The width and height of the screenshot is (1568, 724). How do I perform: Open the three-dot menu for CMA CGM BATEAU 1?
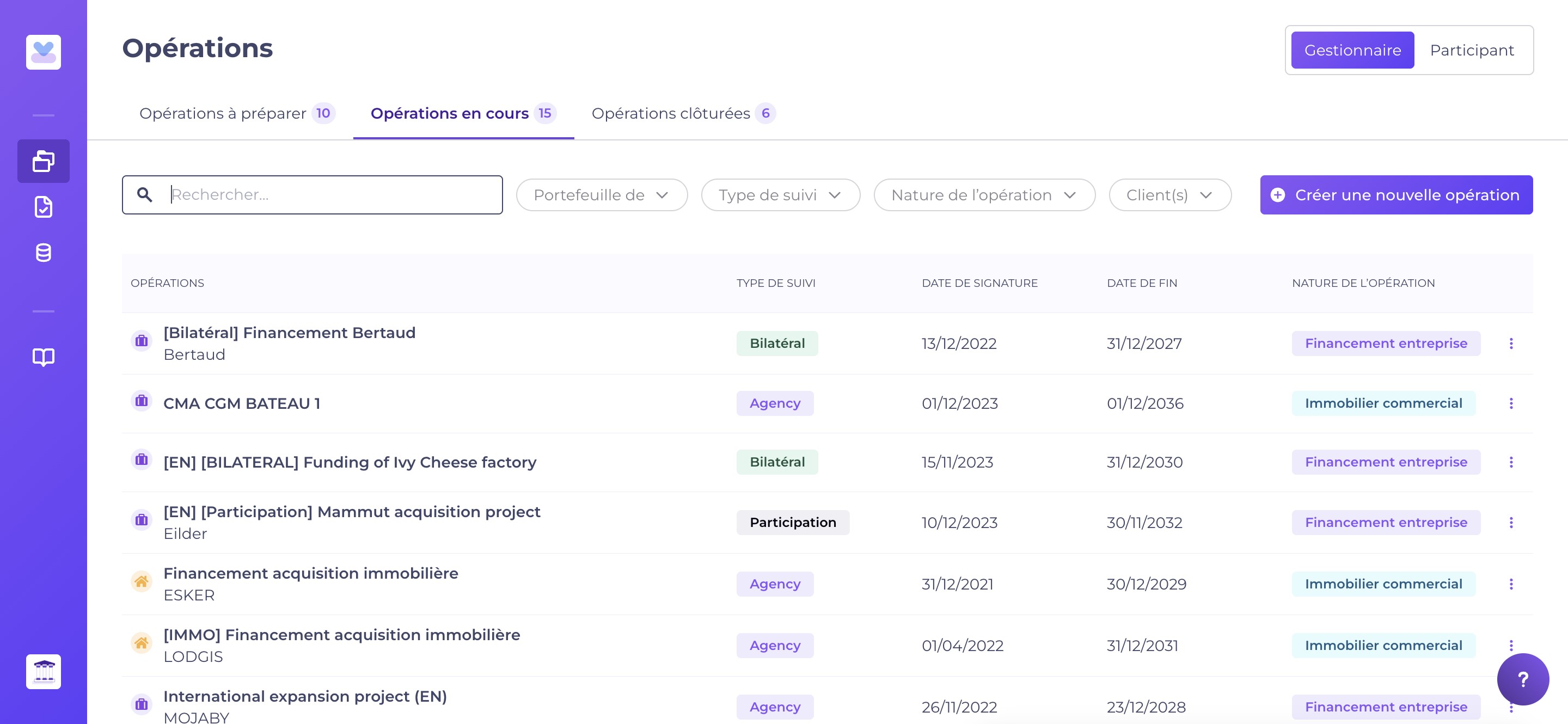click(x=1511, y=403)
